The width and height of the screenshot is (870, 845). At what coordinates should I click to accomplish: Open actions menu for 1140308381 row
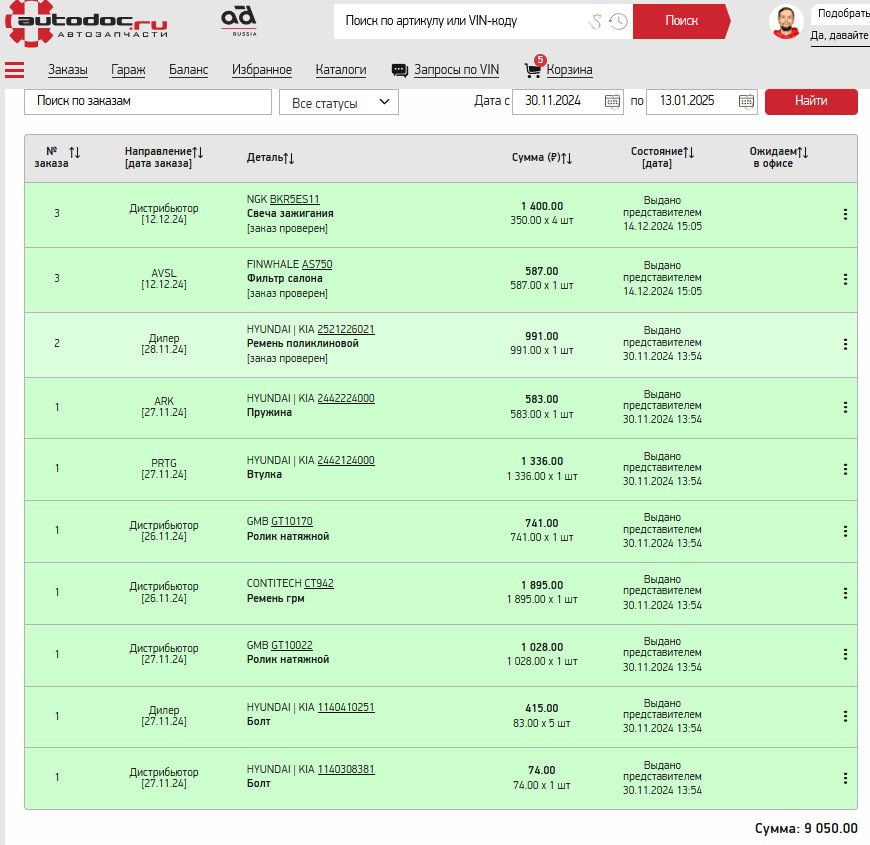click(x=845, y=778)
